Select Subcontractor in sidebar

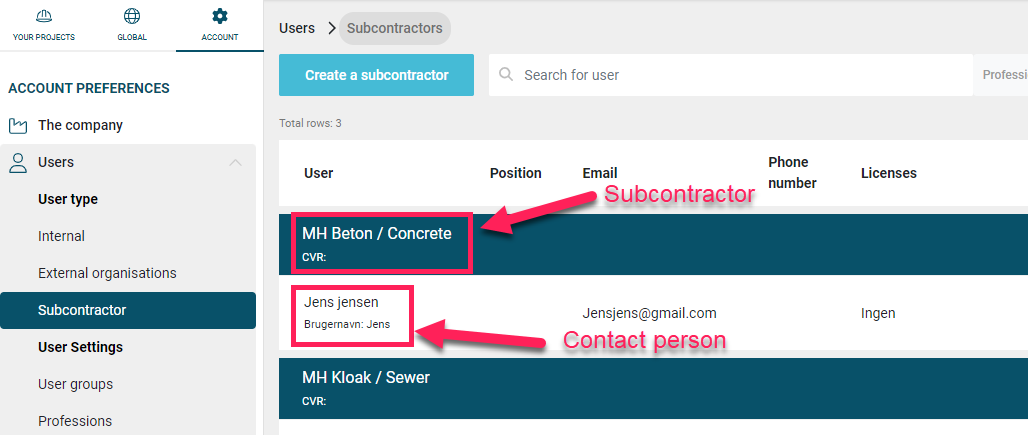pos(128,310)
